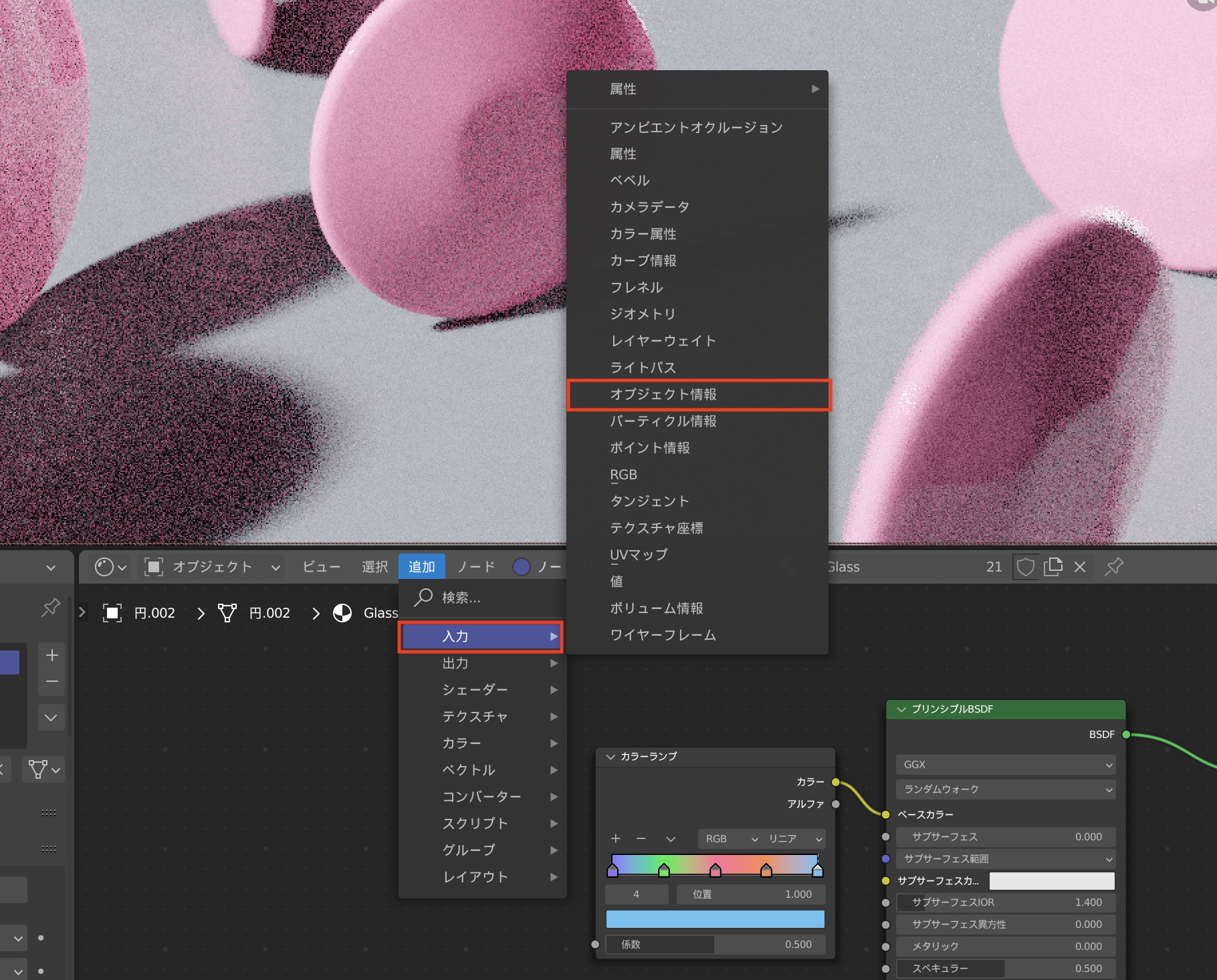Toggle the pin icon in node editor header
This screenshot has width=1217, height=980.
[1113, 567]
